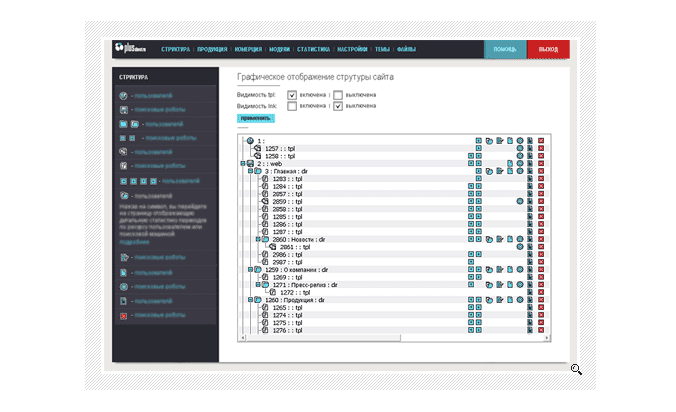Collapse the 3 Главная folder node
This screenshot has width=676, height=412.
tap(250, 171)
